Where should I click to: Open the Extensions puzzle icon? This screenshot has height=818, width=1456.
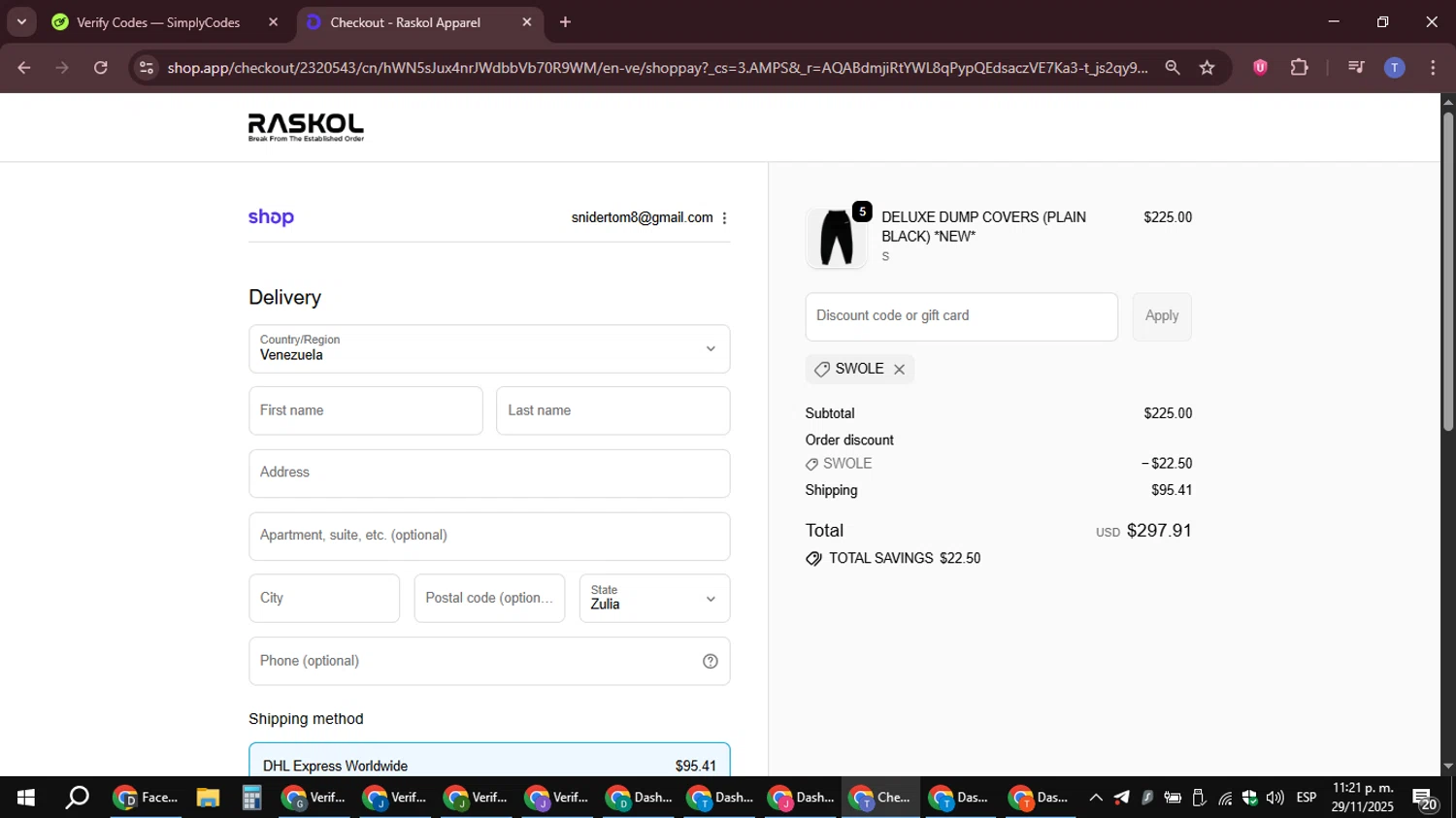click(x=1299, y=68)
